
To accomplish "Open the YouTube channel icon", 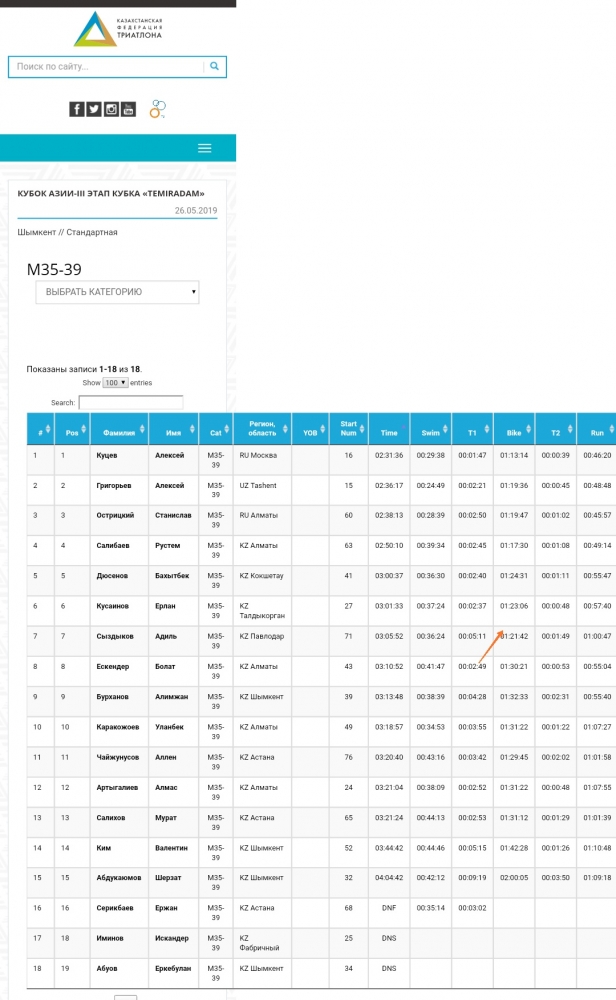I will (128, 110).
